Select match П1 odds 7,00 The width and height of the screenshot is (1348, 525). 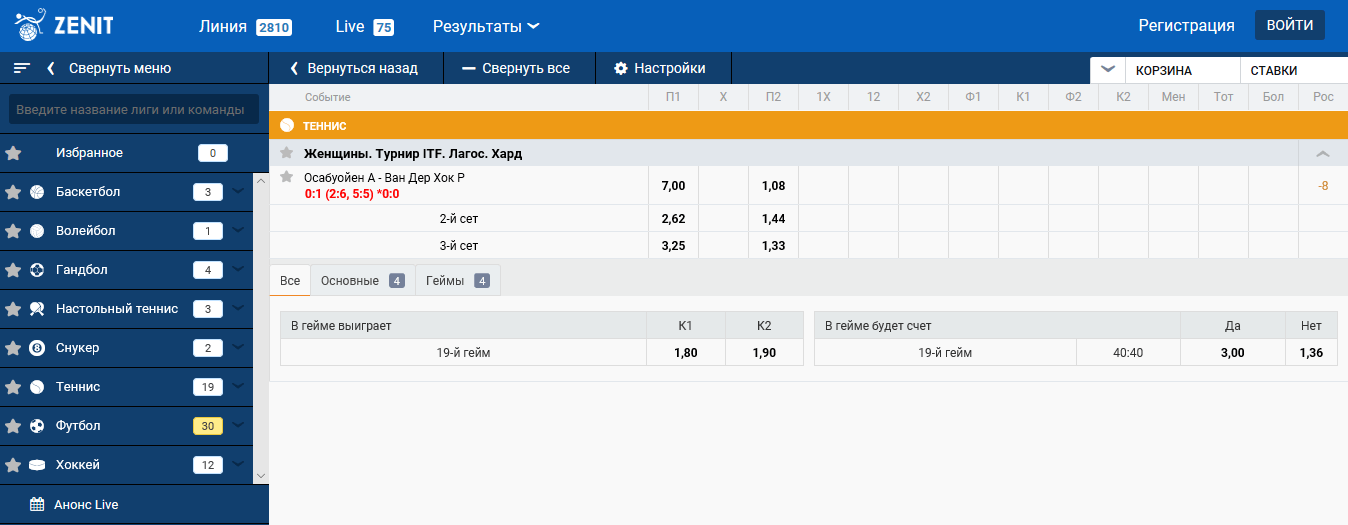(673, 186)
